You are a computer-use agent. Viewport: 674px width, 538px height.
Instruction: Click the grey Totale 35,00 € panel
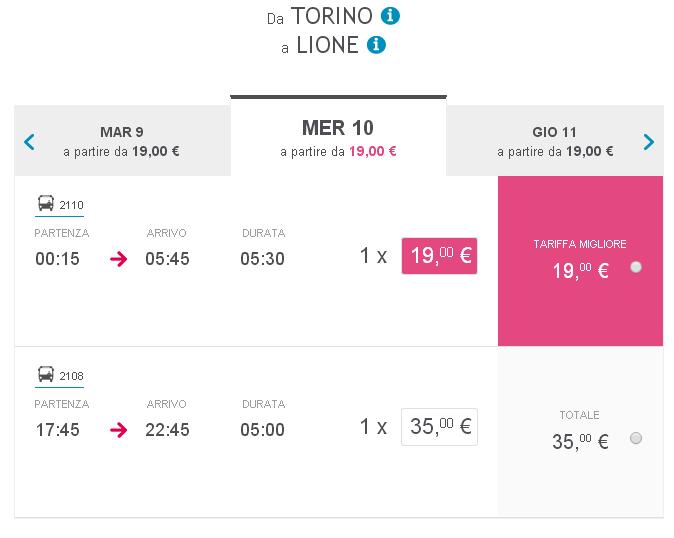[x=580, y=432]
